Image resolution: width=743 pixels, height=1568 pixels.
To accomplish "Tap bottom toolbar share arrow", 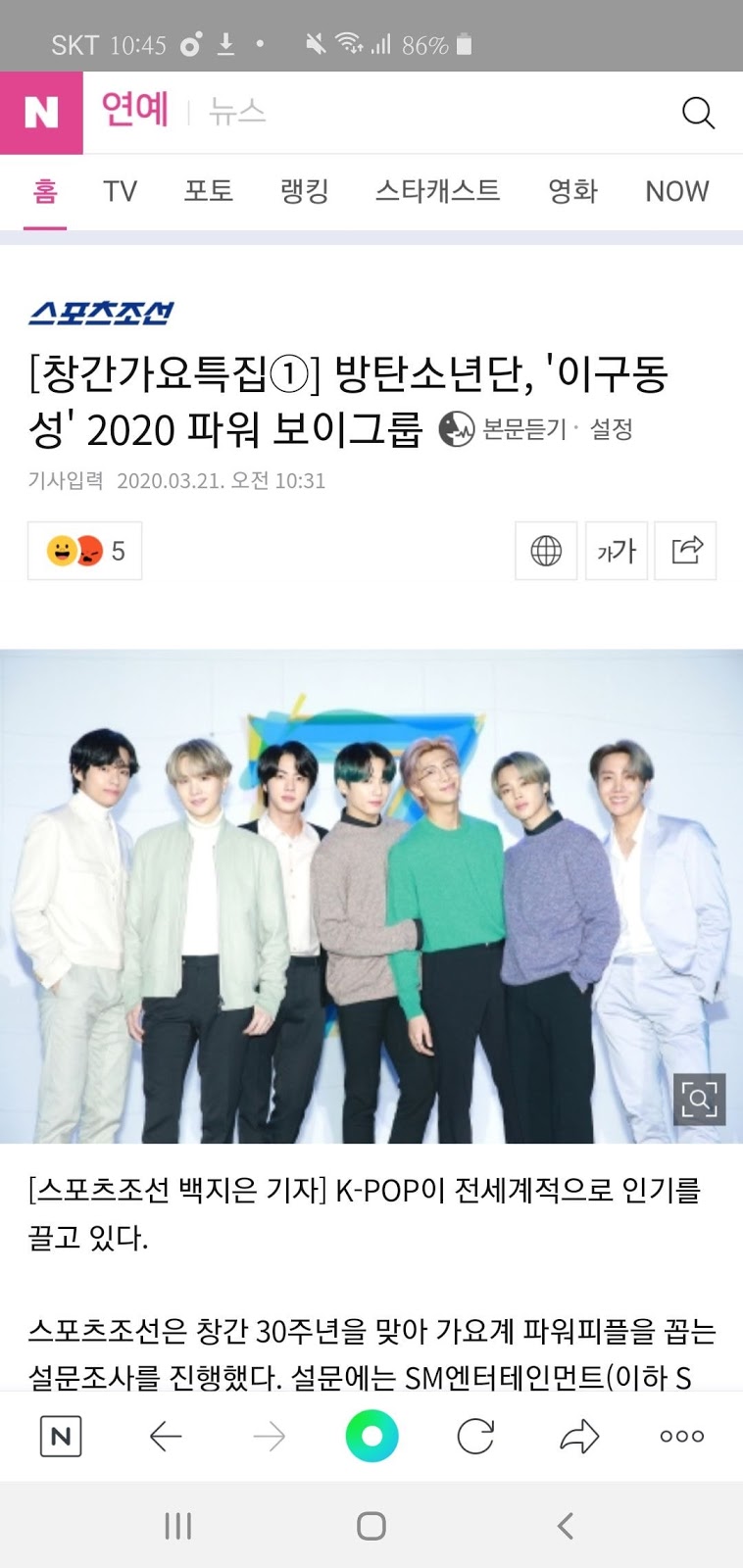I will click(579, 1437).
